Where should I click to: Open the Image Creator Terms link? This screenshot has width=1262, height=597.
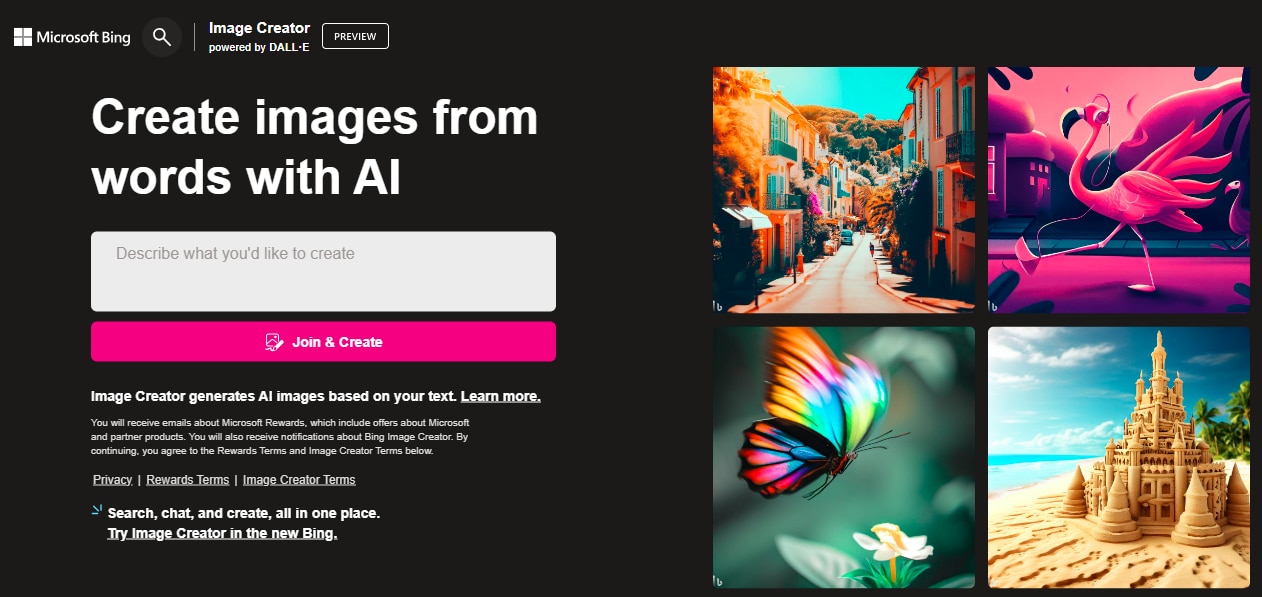[299, 480]
